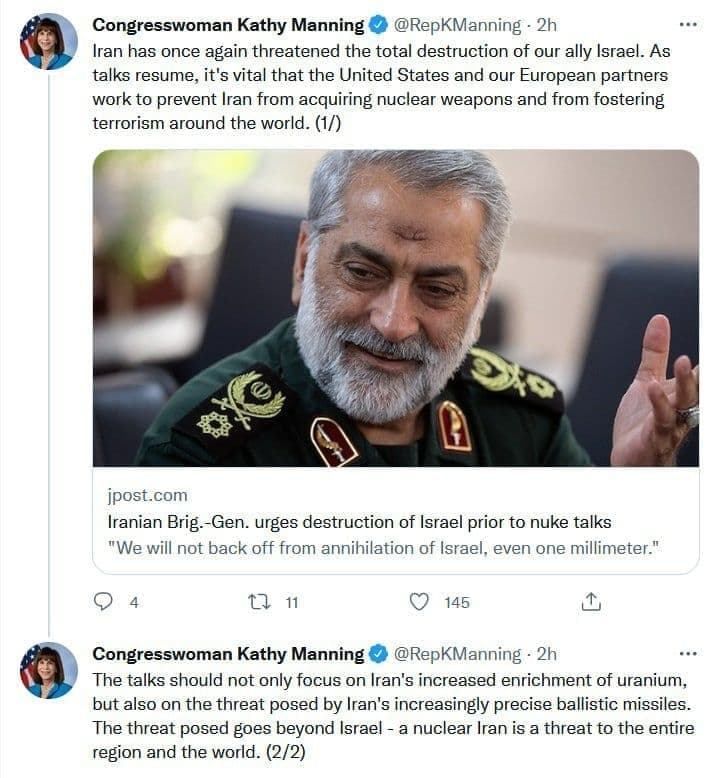
Task: Click the jpost.com source link
Action: 147,495
